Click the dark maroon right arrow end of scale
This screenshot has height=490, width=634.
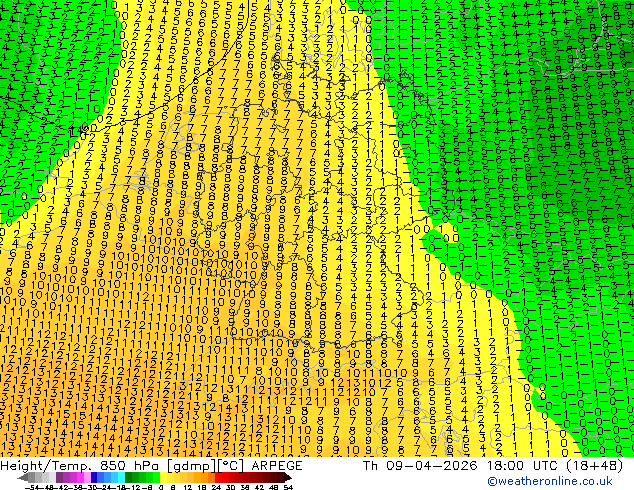point(288,477)
